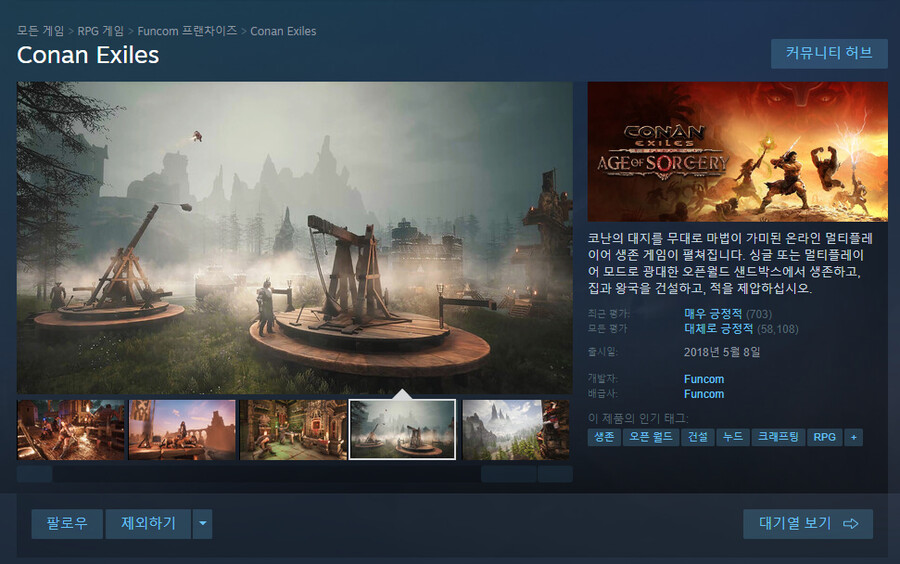Select the 생존 tag
Image resolution: width=900 pixels, height=564 pixels.
[x=604, y=437]
